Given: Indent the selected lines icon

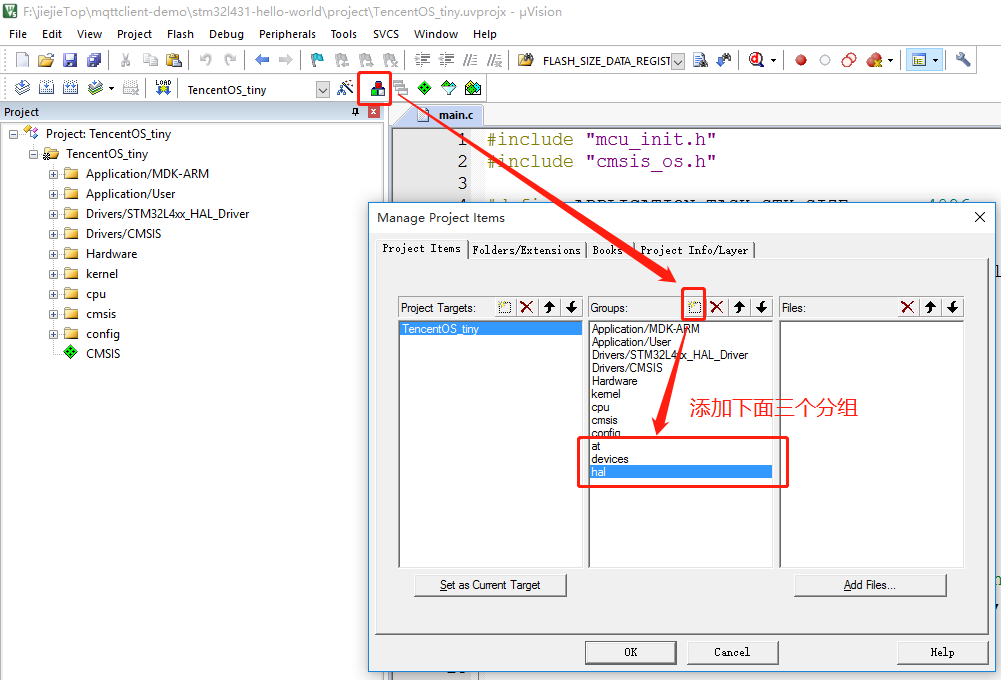Looking at the screenshot, I should [x=422, y=60].
